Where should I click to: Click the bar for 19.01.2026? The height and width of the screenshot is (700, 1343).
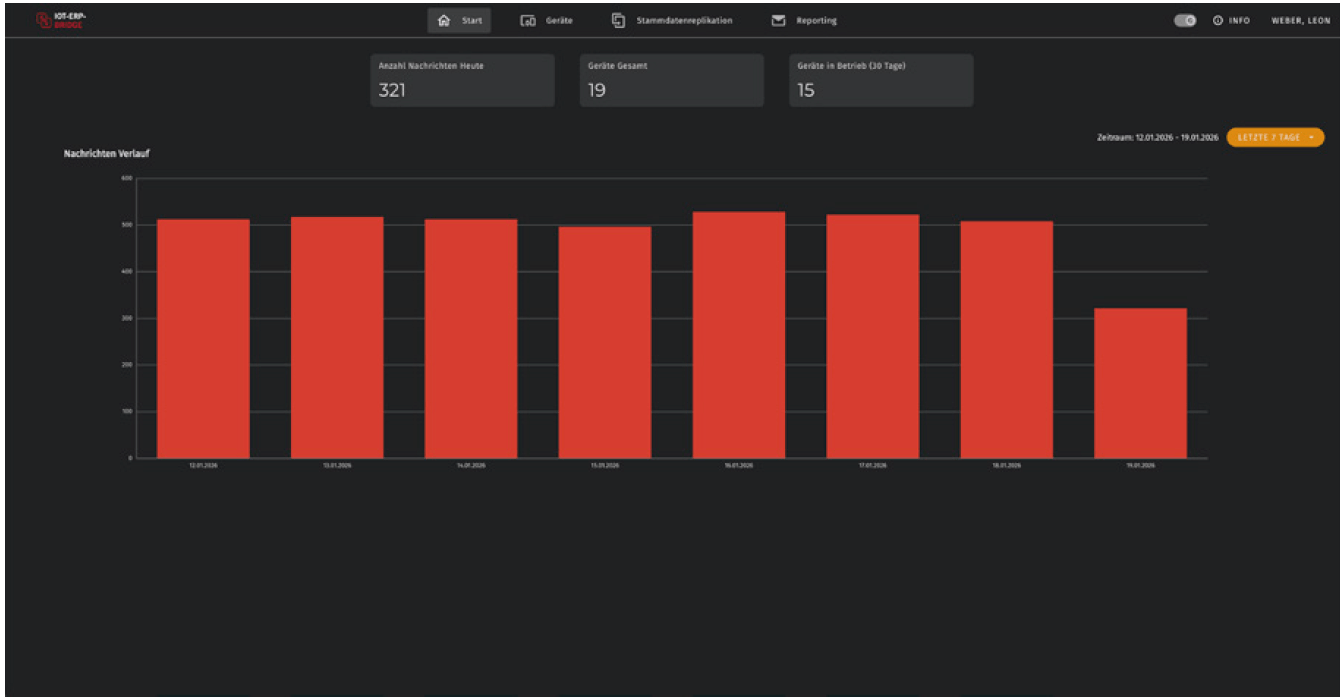click(x=1140, y=383)
